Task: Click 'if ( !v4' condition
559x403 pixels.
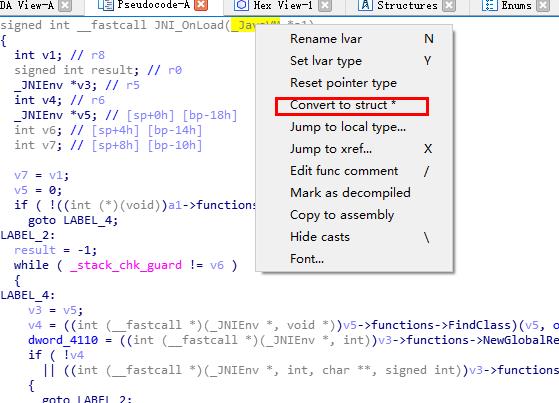Action: point(56,355)
